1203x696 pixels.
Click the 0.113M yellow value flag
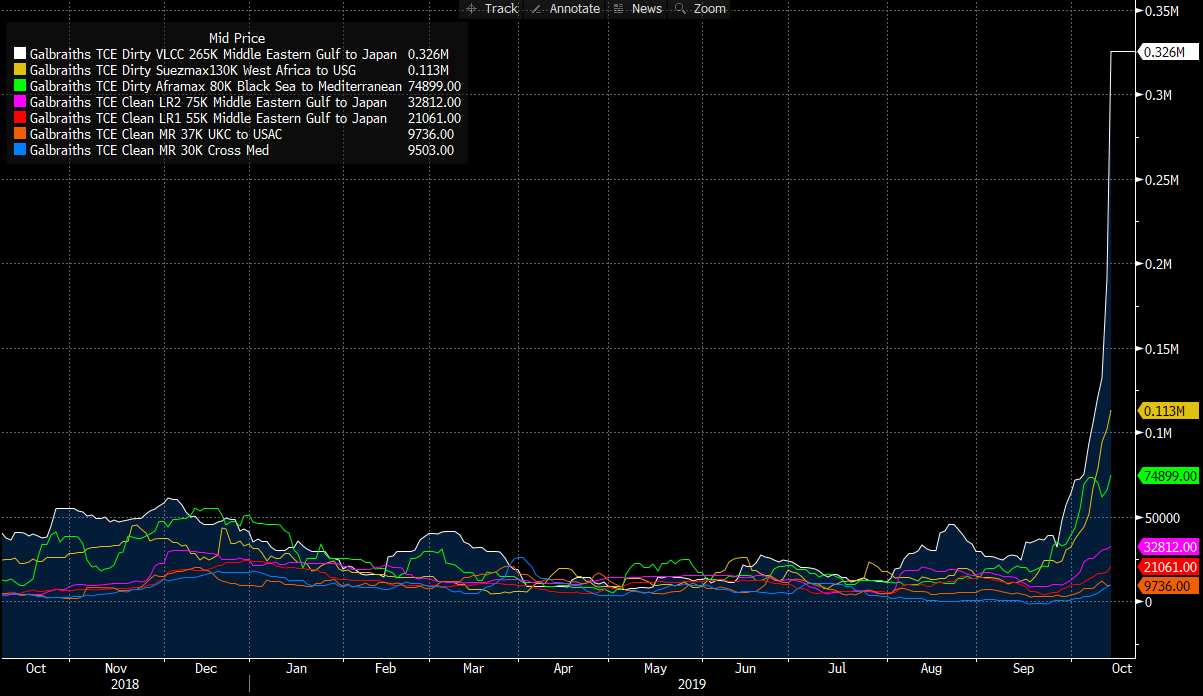pyautogui.click(x=1167, y=411)
